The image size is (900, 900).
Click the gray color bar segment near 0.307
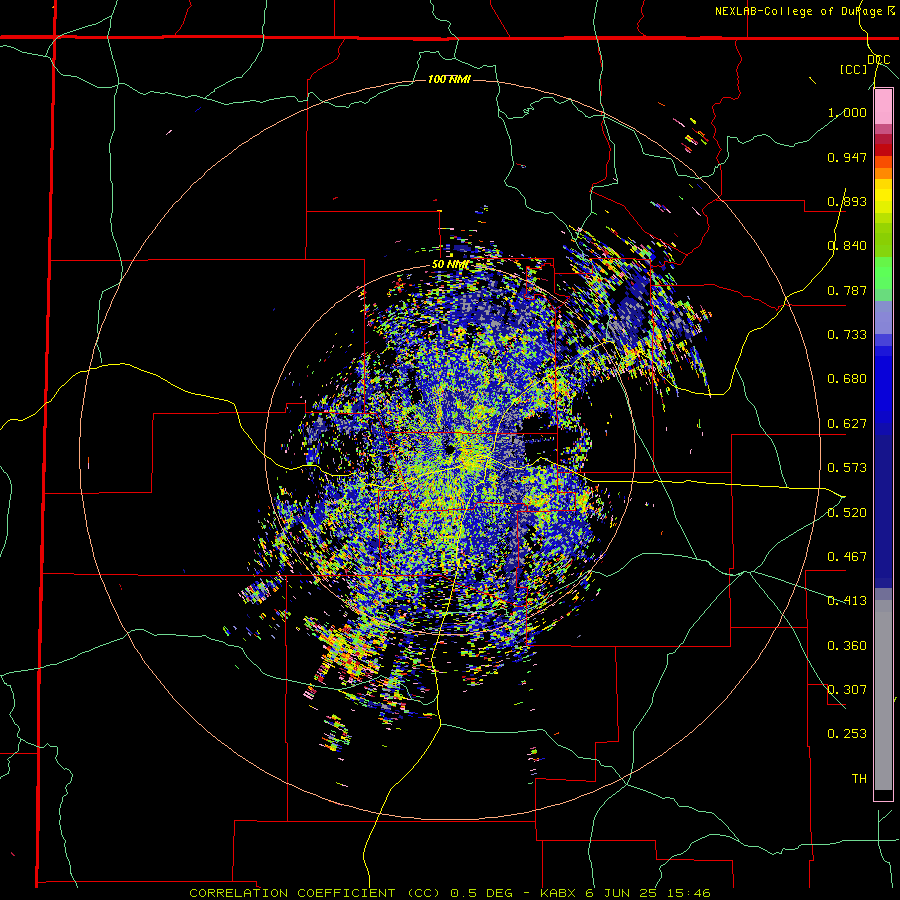(x=883, y=695)
